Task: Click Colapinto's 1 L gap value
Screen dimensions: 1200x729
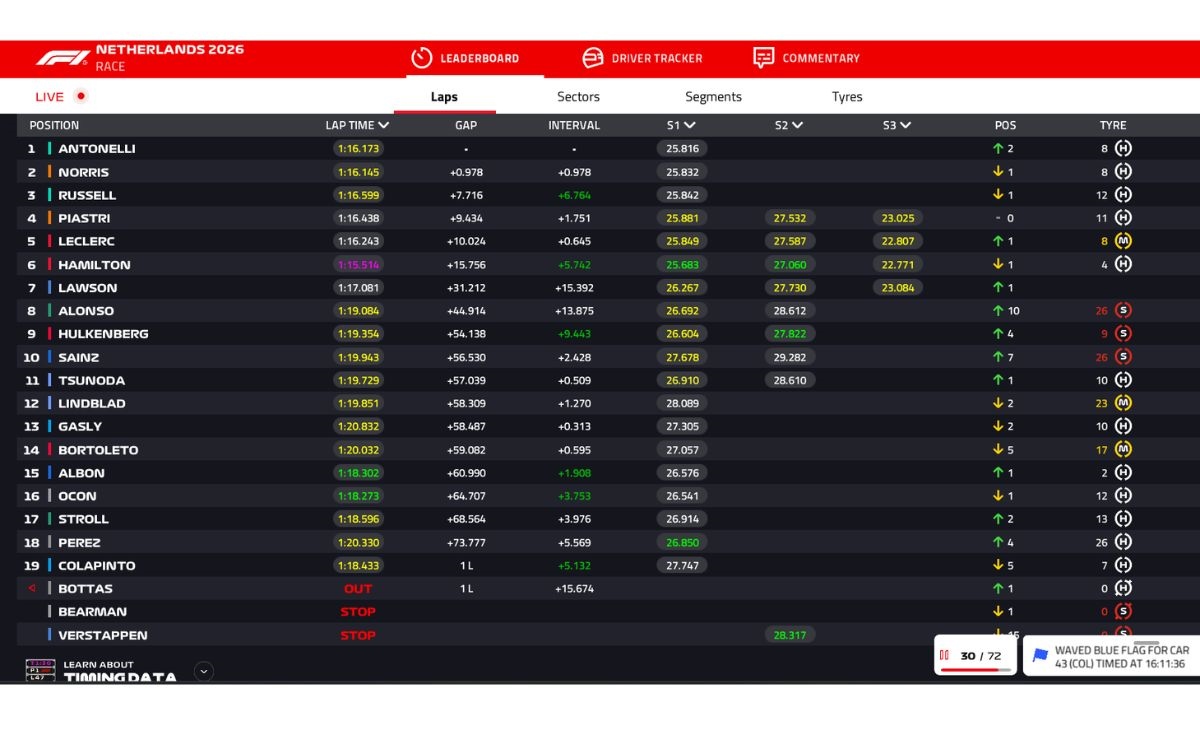Action: (466, 566)
